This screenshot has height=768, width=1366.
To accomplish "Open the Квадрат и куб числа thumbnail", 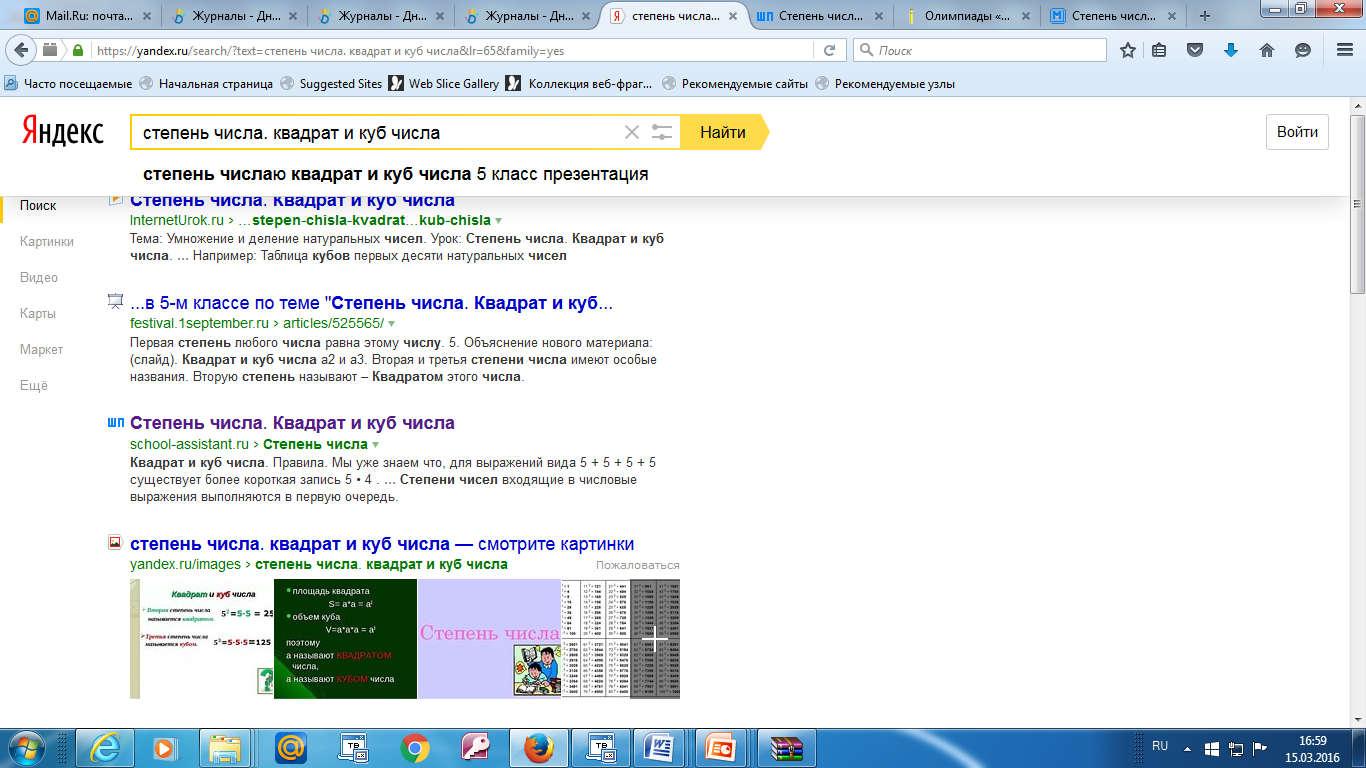I will click(x=202, y=639).
